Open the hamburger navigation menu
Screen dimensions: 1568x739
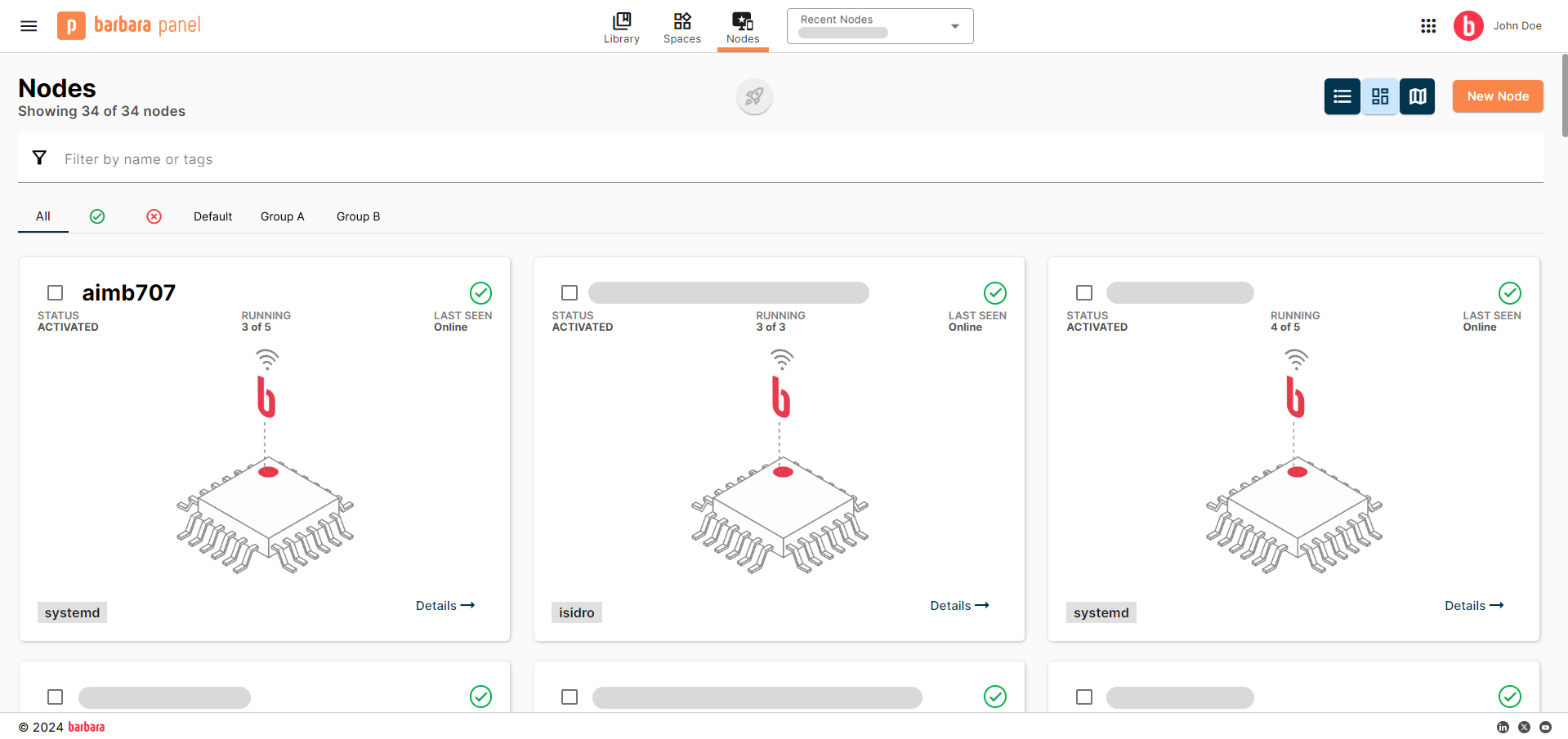(x=29, y=26)
